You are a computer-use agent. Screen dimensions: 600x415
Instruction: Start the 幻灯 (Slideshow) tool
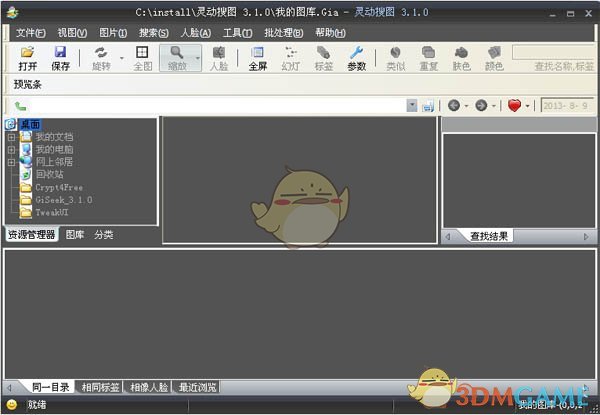pyautogui.click(x=291, y=58)
